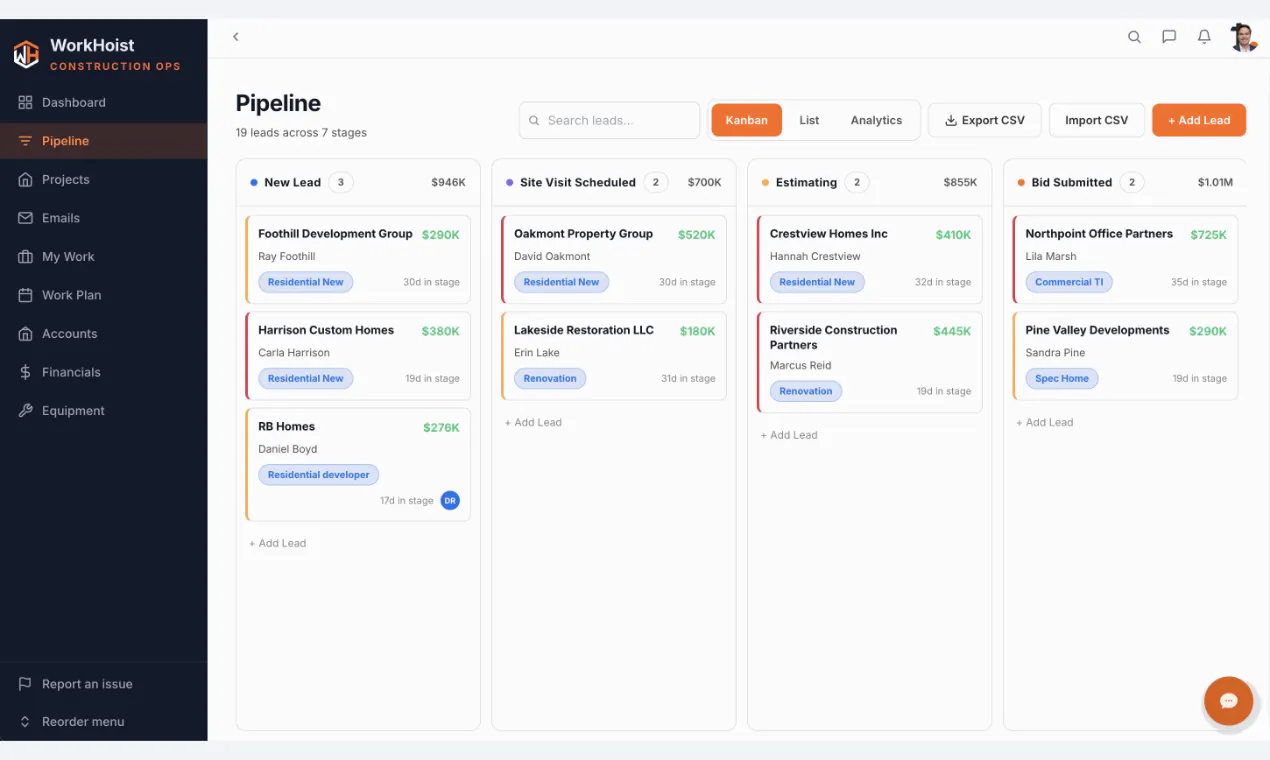Click Import CSV button
The height and width of the screenshot is (760, 1270).
click(x=1096, y=120)
